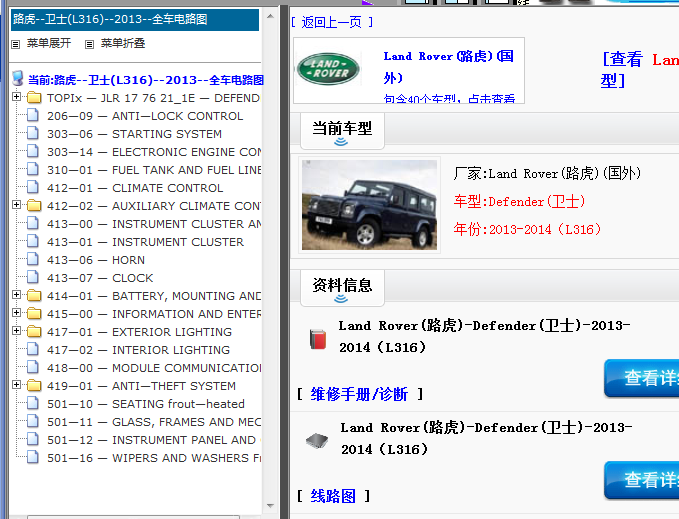The height and width of the screenshot is (519, 679).
Task: Click the TOPIx folder icon
Action: point(34,98)
